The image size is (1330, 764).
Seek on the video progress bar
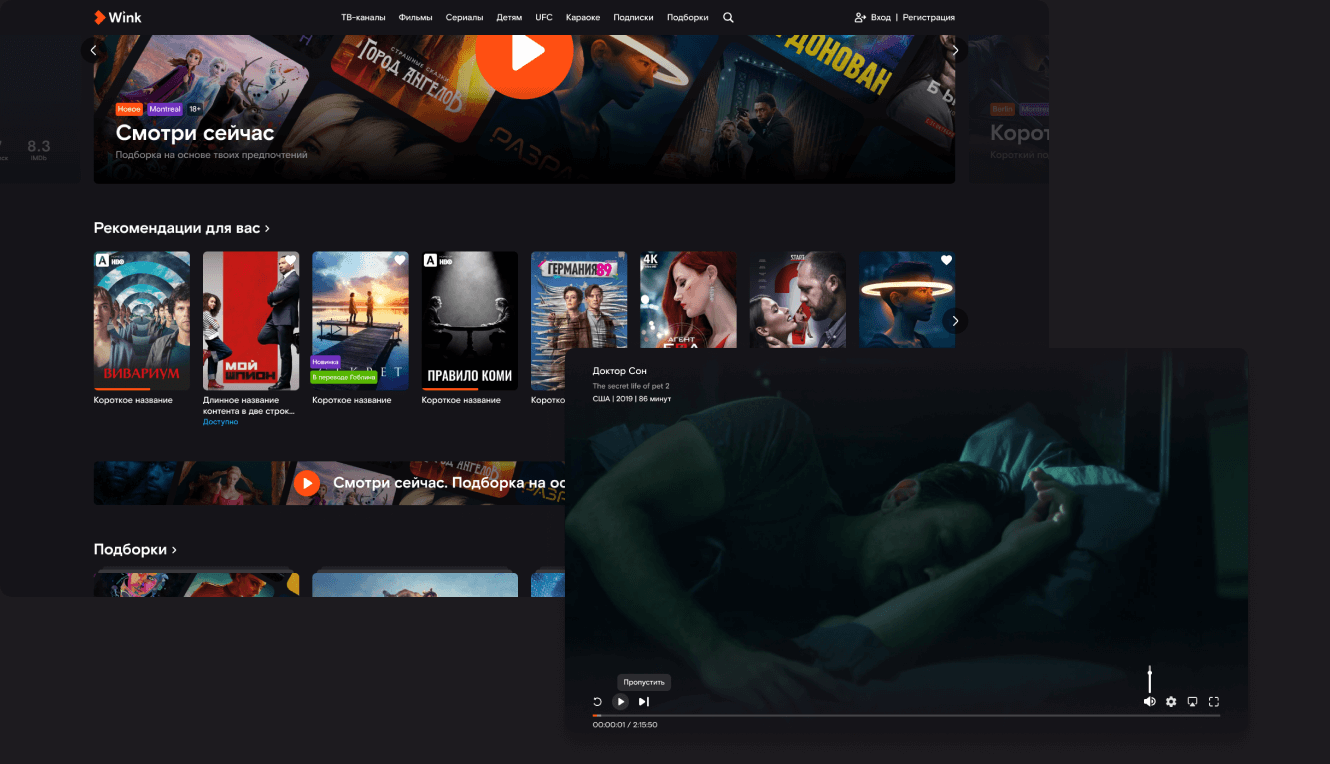(x=906, y=715)
